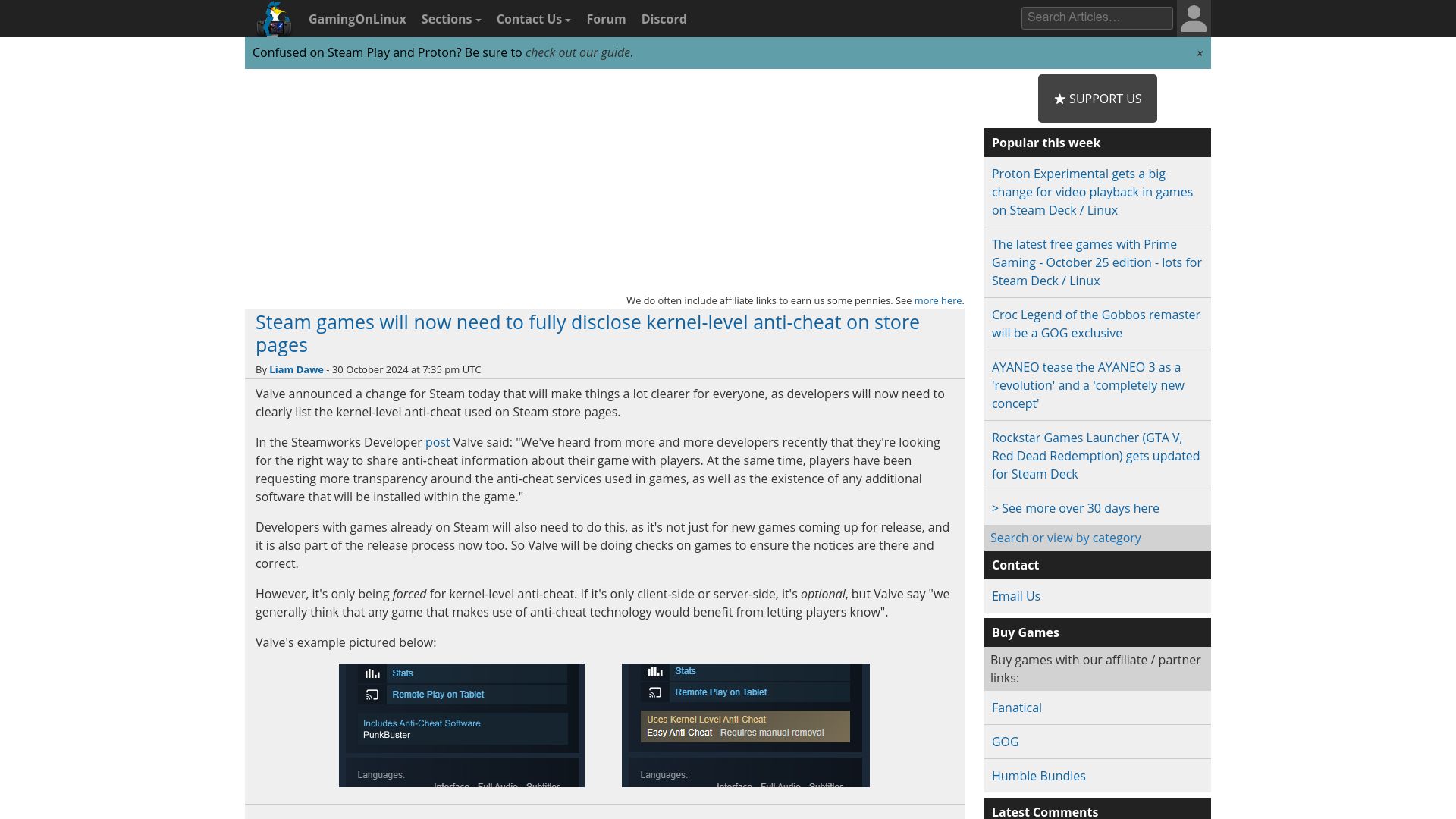Open the Forum nav item
The height and width of the screenshot is (819, 1456).
[606, 19]
